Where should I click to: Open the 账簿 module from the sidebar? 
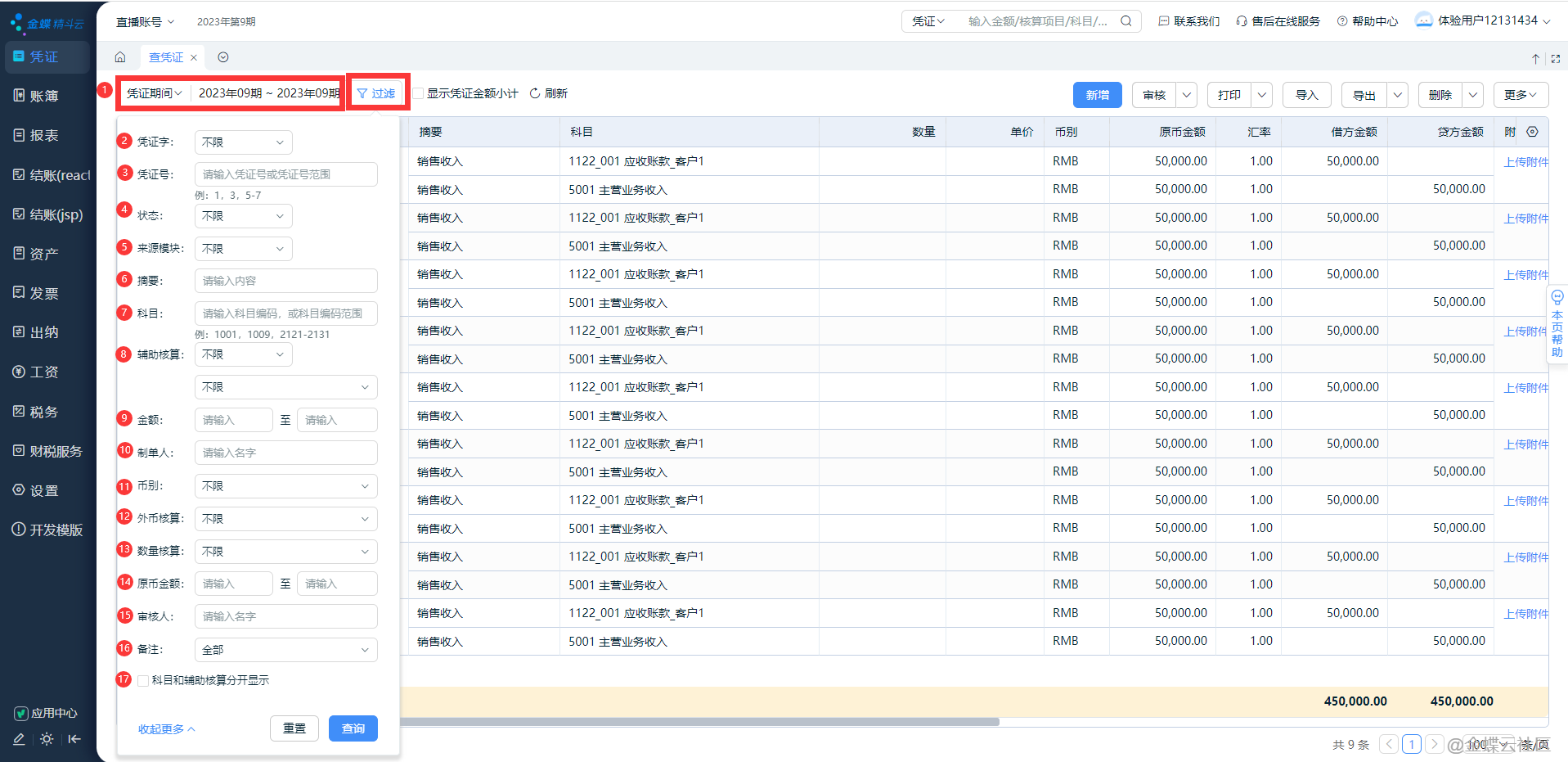click(x=45, y=95)
